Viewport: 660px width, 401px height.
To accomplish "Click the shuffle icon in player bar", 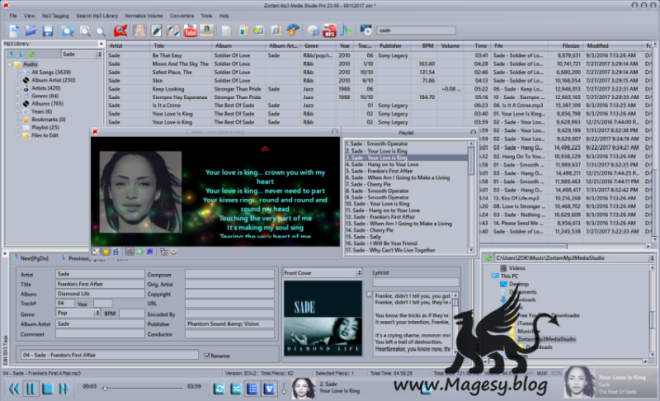I will [x=236, y=389].
